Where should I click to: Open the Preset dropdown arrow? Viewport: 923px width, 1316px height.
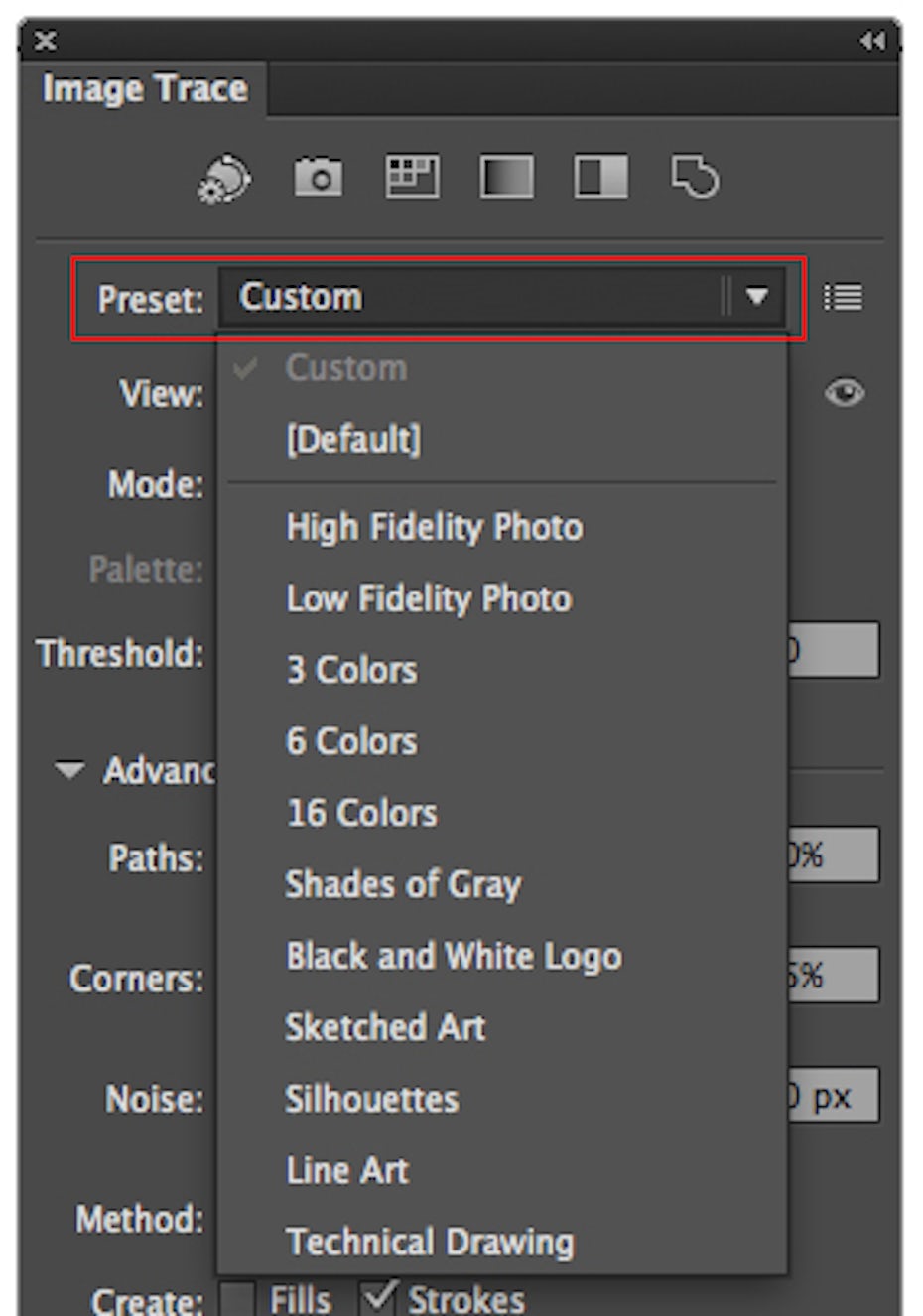click(x=756, y=297)
